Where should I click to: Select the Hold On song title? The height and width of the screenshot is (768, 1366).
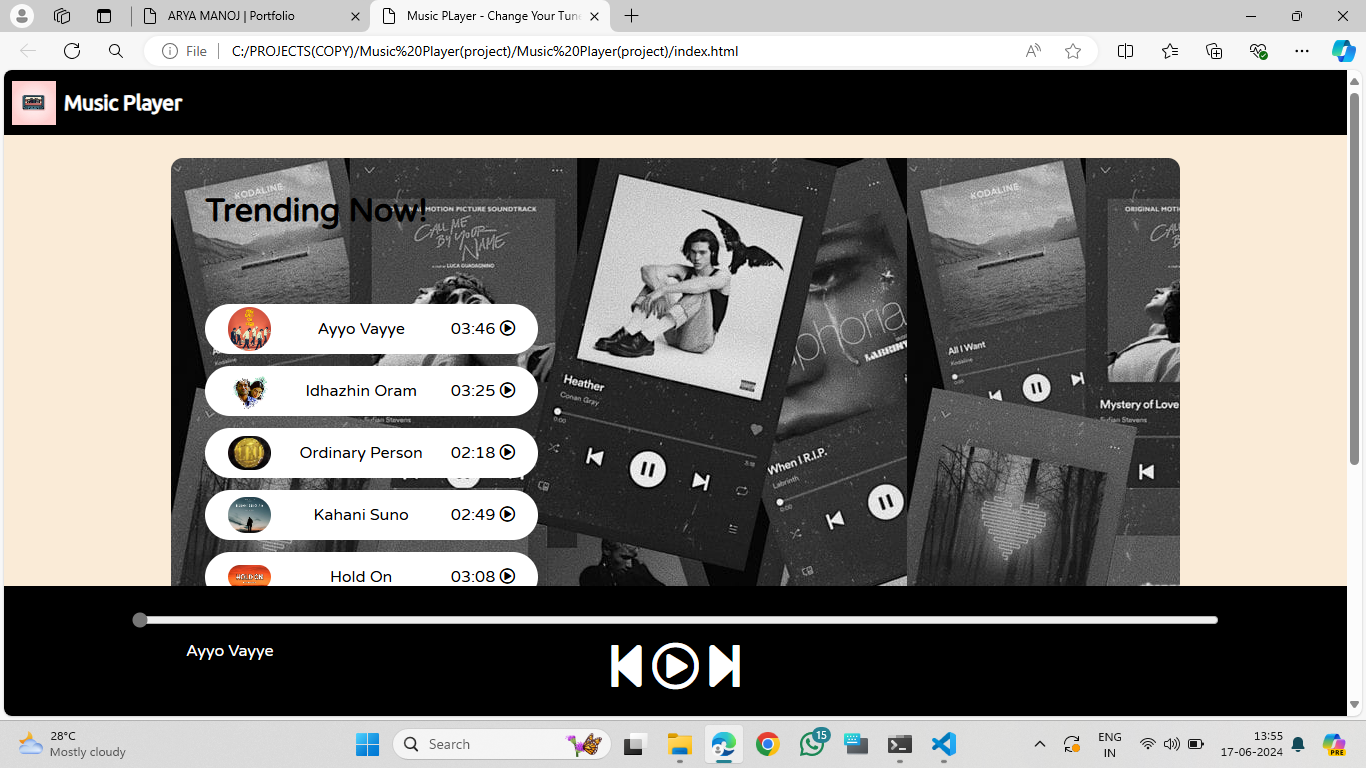361,577
